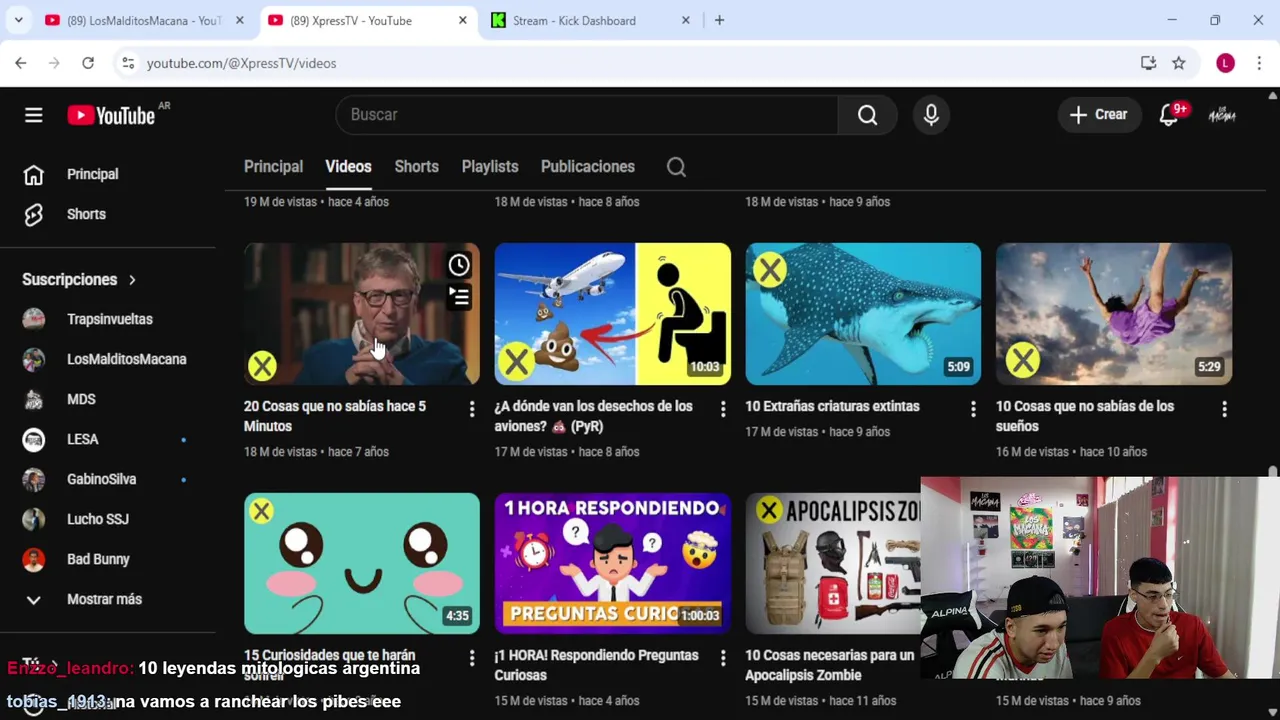Open dreams falling person thumbnail
1280x720 pixels.
[x=1114, y=314]
